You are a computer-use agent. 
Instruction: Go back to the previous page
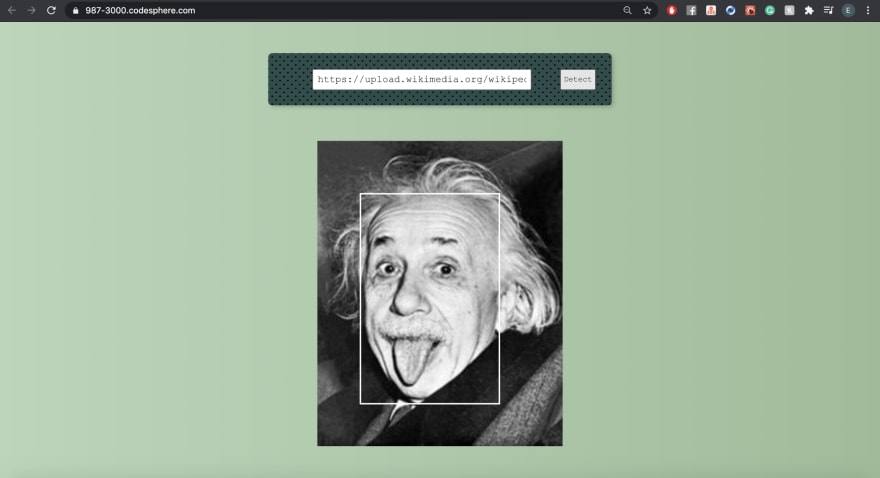click(x=12, y=10)
